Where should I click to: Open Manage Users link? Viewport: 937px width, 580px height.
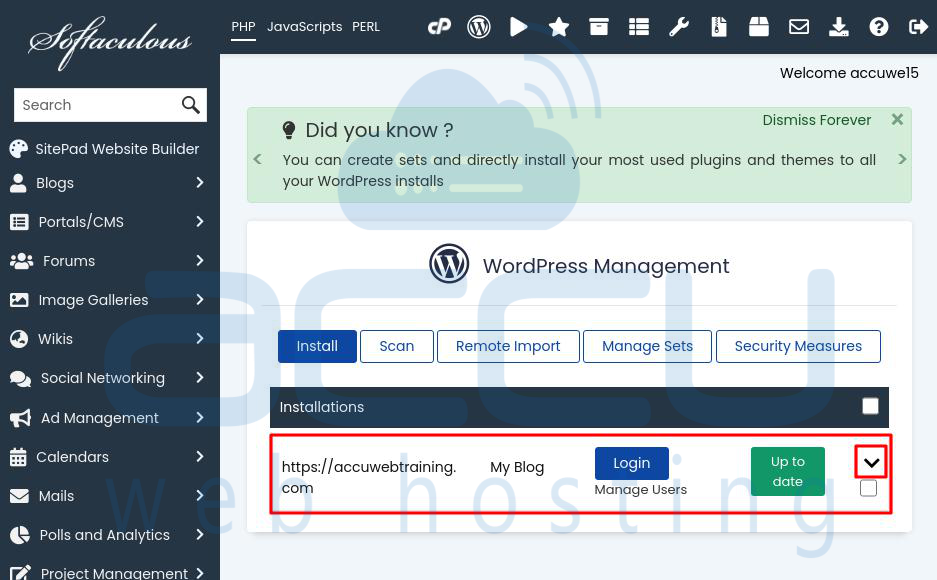click(x=641, y=490)
